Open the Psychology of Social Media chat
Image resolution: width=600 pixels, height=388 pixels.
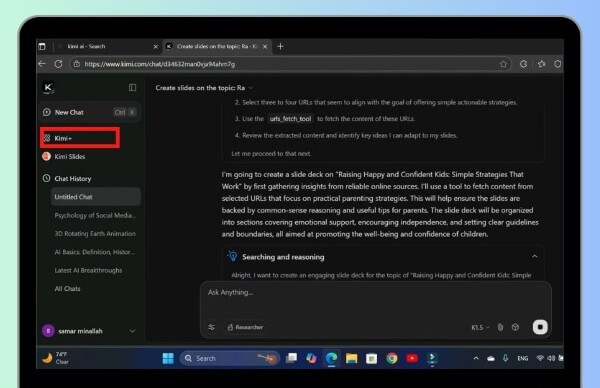coord(95,215)
